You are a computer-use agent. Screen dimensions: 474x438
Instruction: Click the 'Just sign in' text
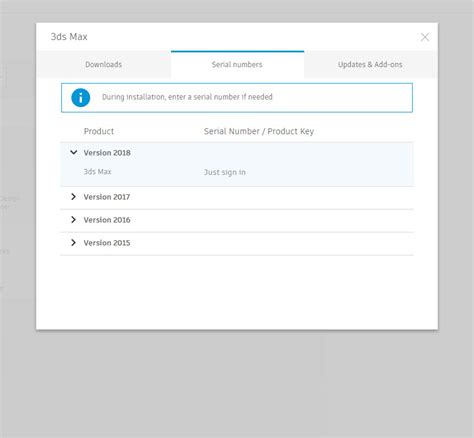225,172
